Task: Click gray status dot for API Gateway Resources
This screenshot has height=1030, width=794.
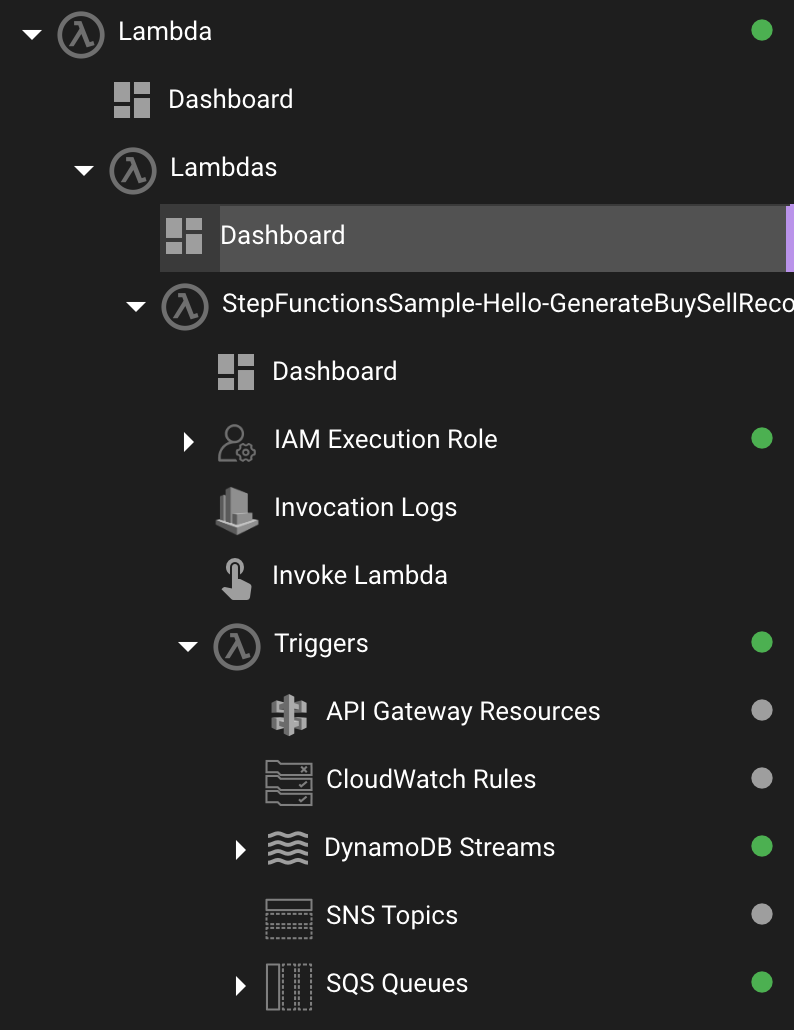Action: [762, 710]
